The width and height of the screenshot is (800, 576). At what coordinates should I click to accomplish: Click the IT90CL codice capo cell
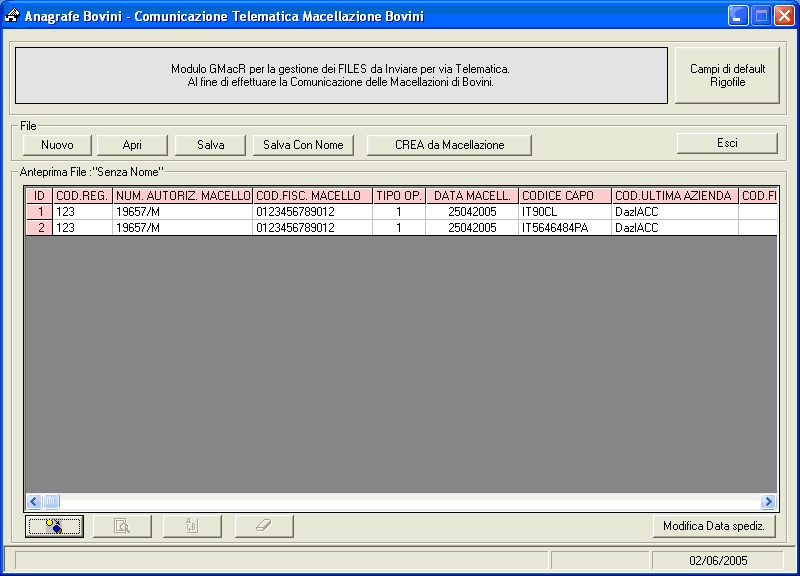click(x=565, y=212)
